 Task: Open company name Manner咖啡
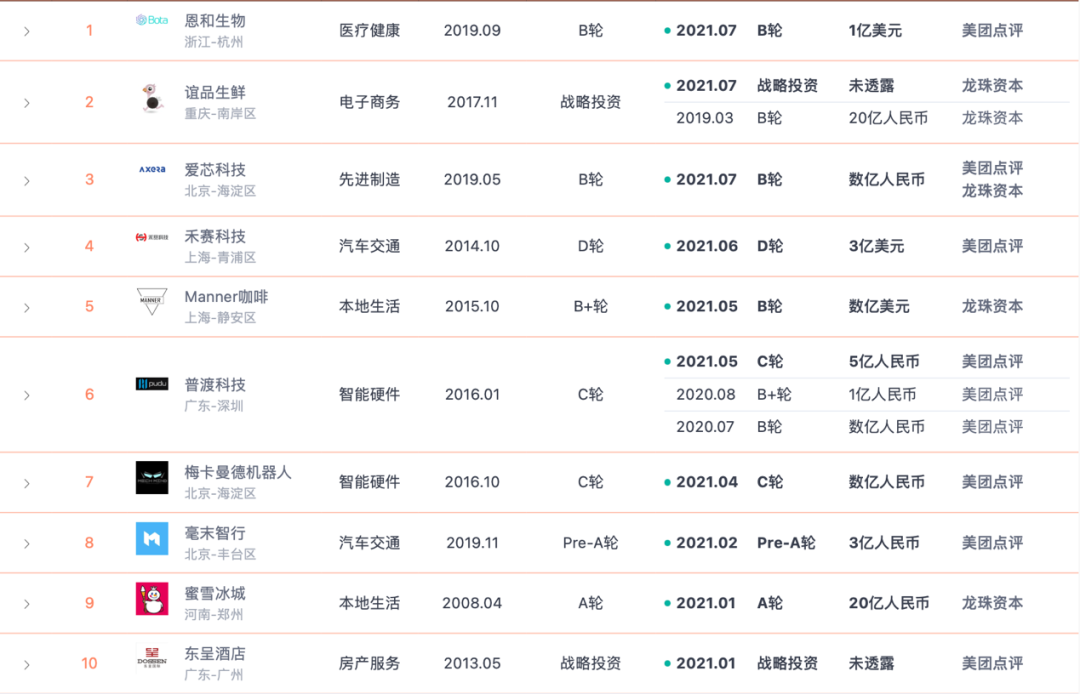(226, 297)
